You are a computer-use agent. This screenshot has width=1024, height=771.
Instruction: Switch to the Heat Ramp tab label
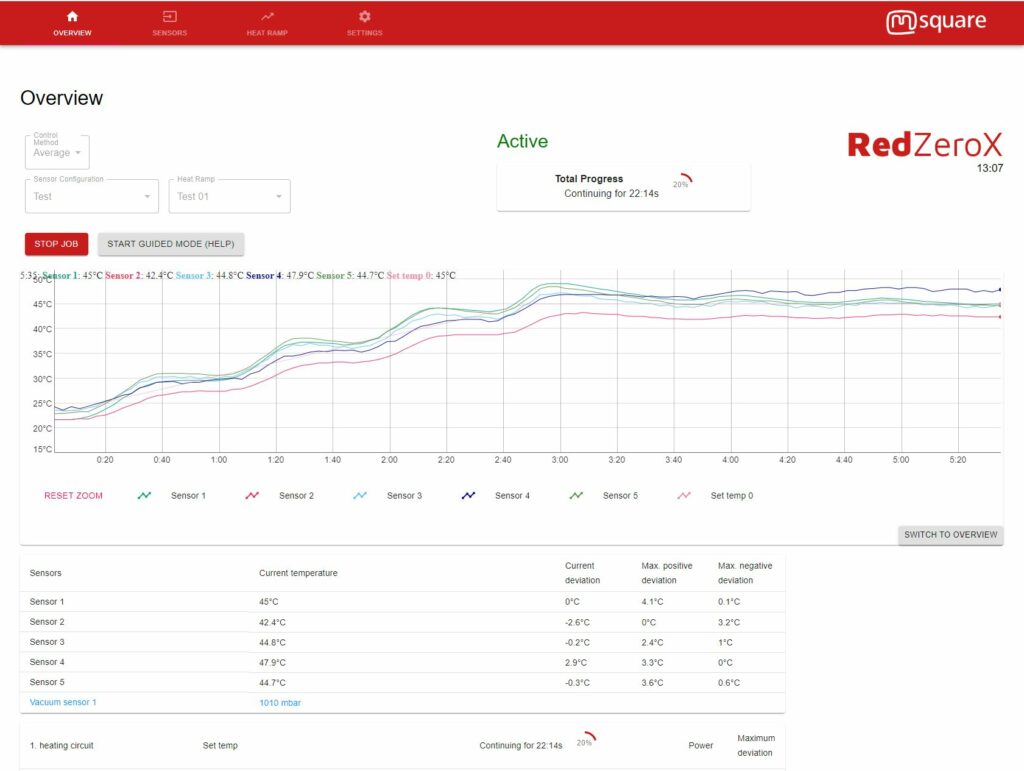pos(267,33)
